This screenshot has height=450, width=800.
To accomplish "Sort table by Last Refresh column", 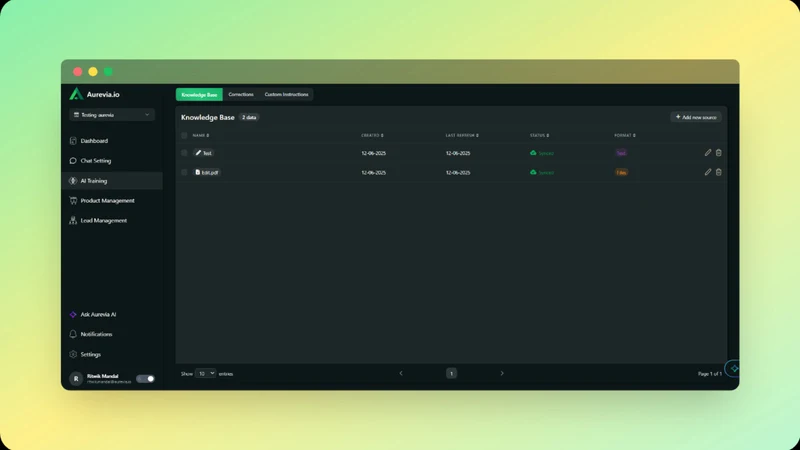I will [462, 135].
